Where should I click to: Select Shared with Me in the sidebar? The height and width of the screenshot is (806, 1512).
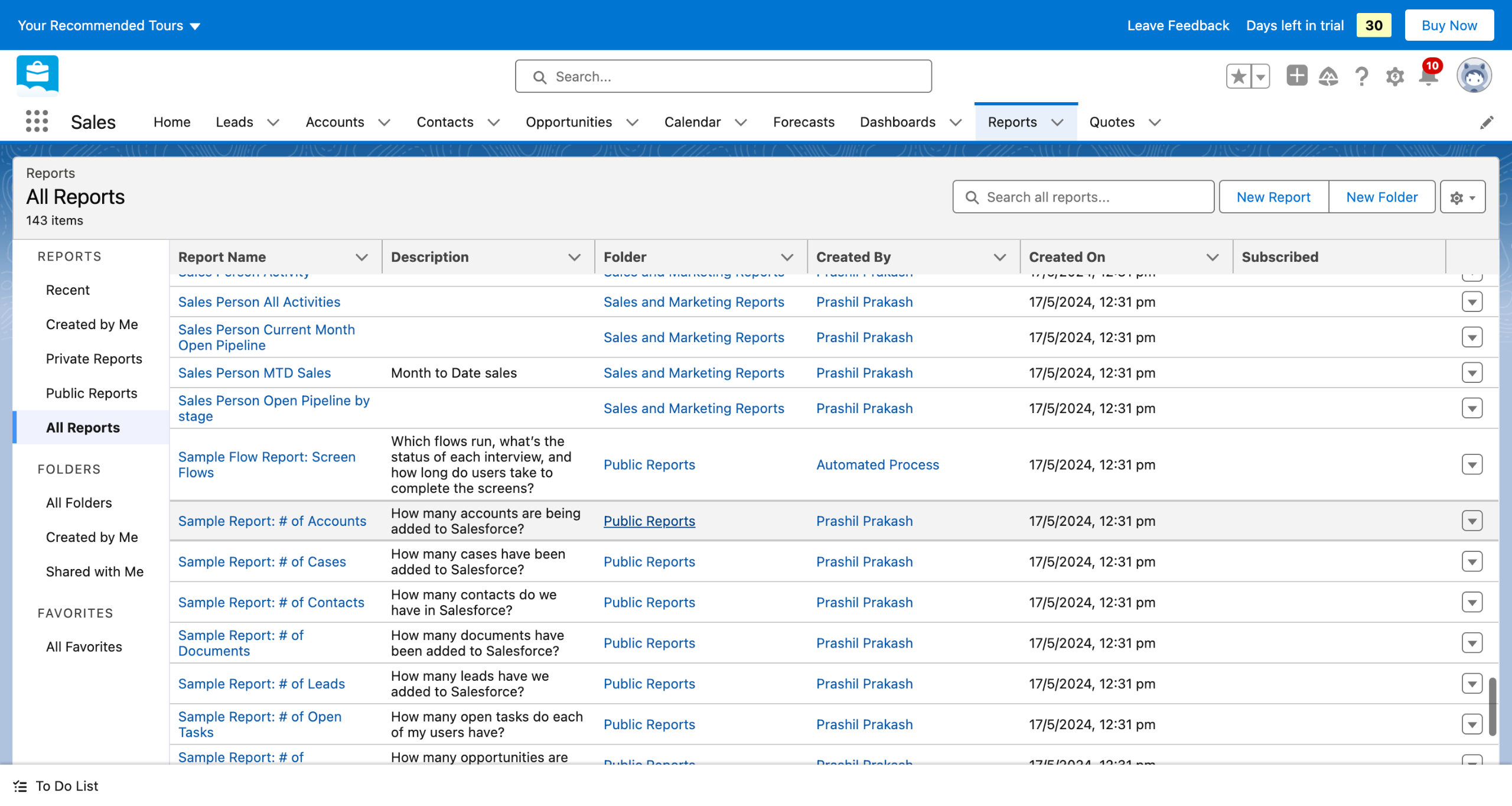coord(94,571)
